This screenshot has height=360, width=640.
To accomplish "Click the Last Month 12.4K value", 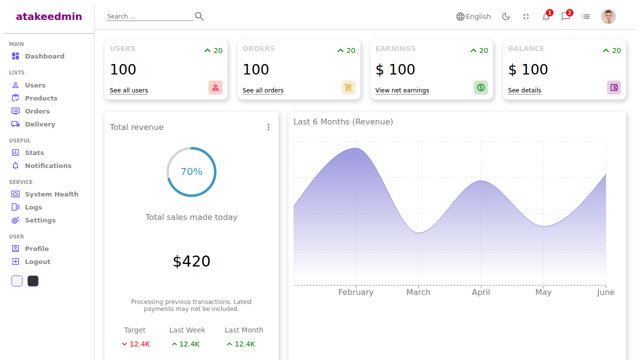I will pyautogui.click(x=241, y=344).
